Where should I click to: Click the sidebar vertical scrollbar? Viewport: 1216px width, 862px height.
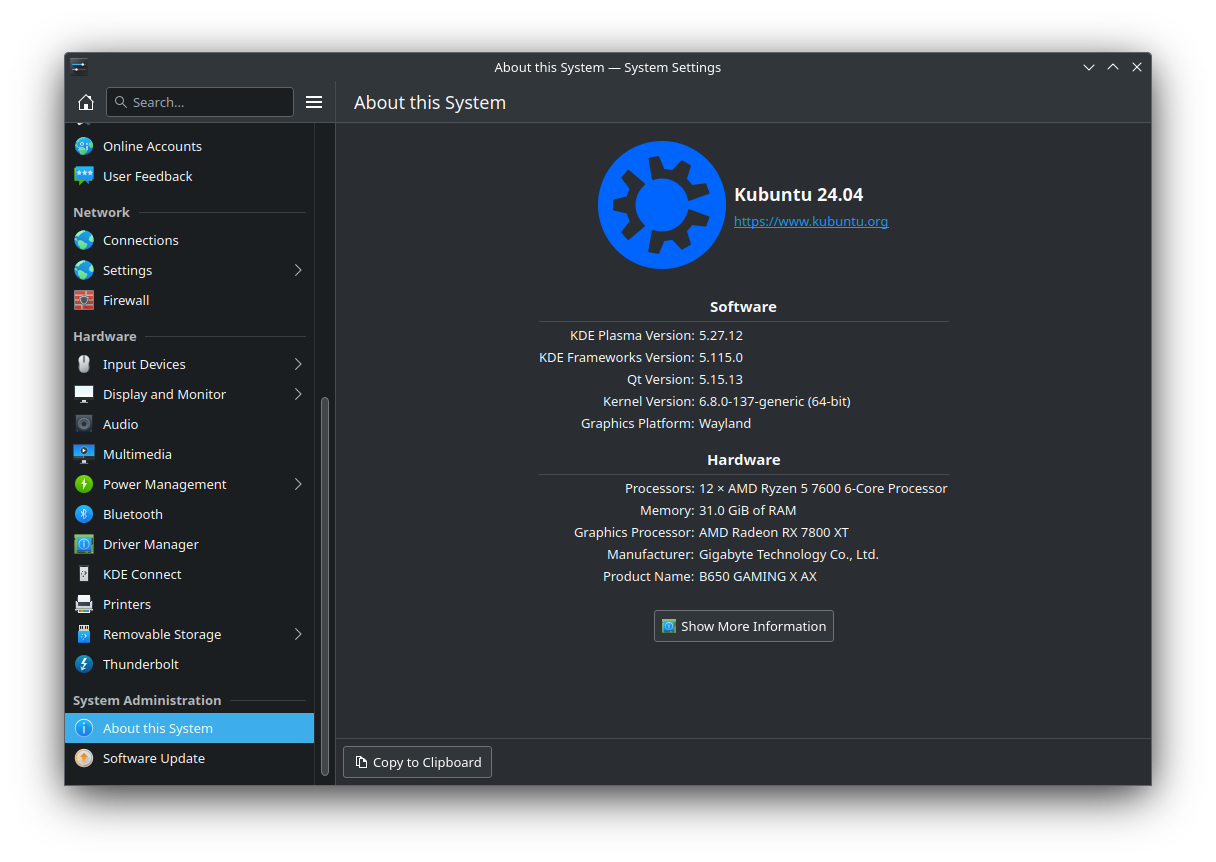pos(324,586)
